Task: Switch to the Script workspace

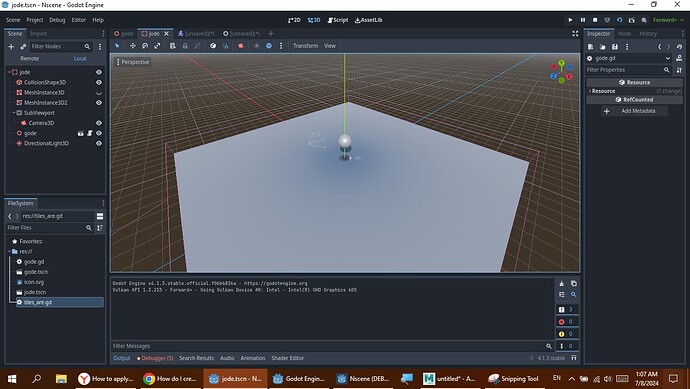Action: point(338,20)
